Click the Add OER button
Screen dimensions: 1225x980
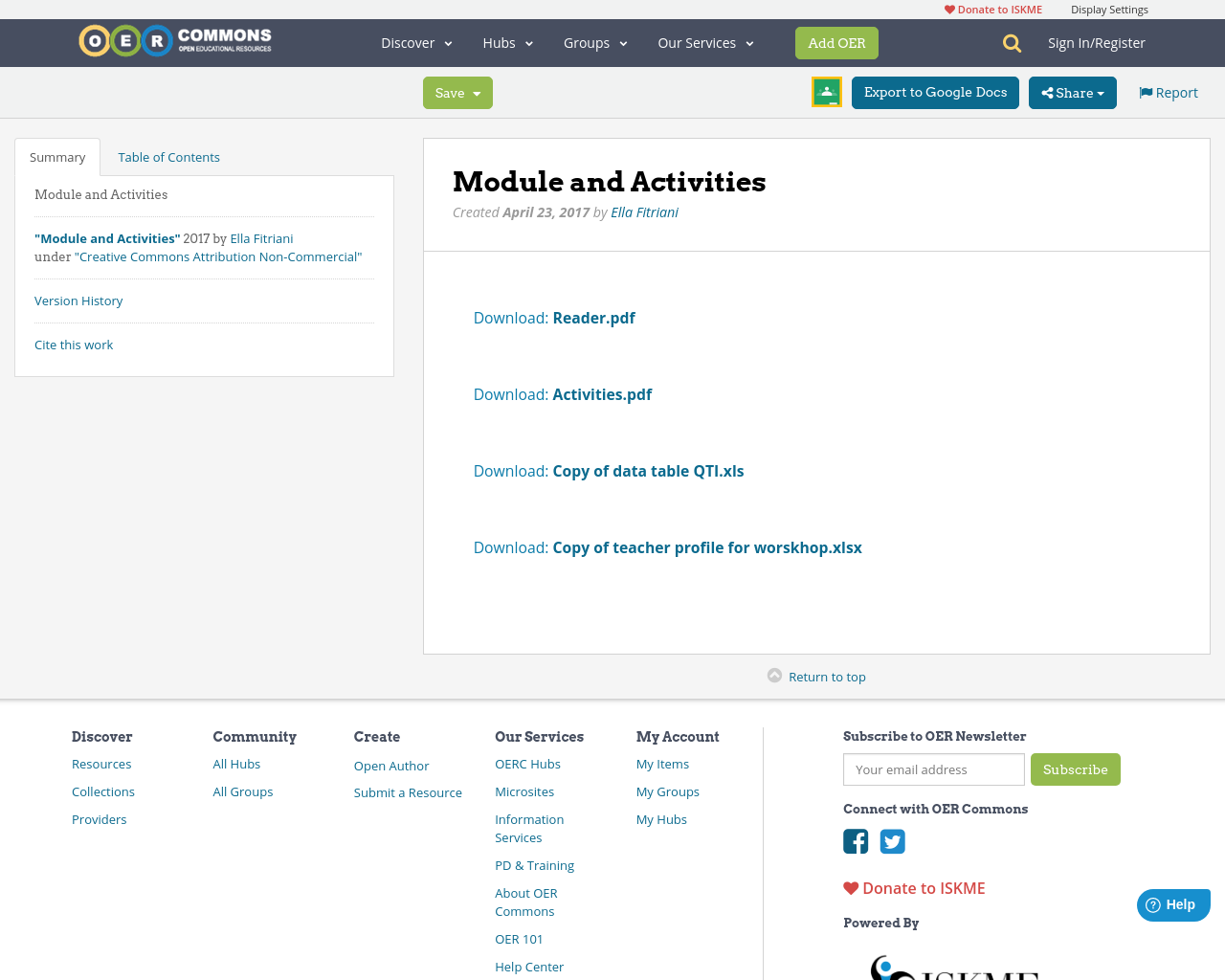[x=836, y=42]
